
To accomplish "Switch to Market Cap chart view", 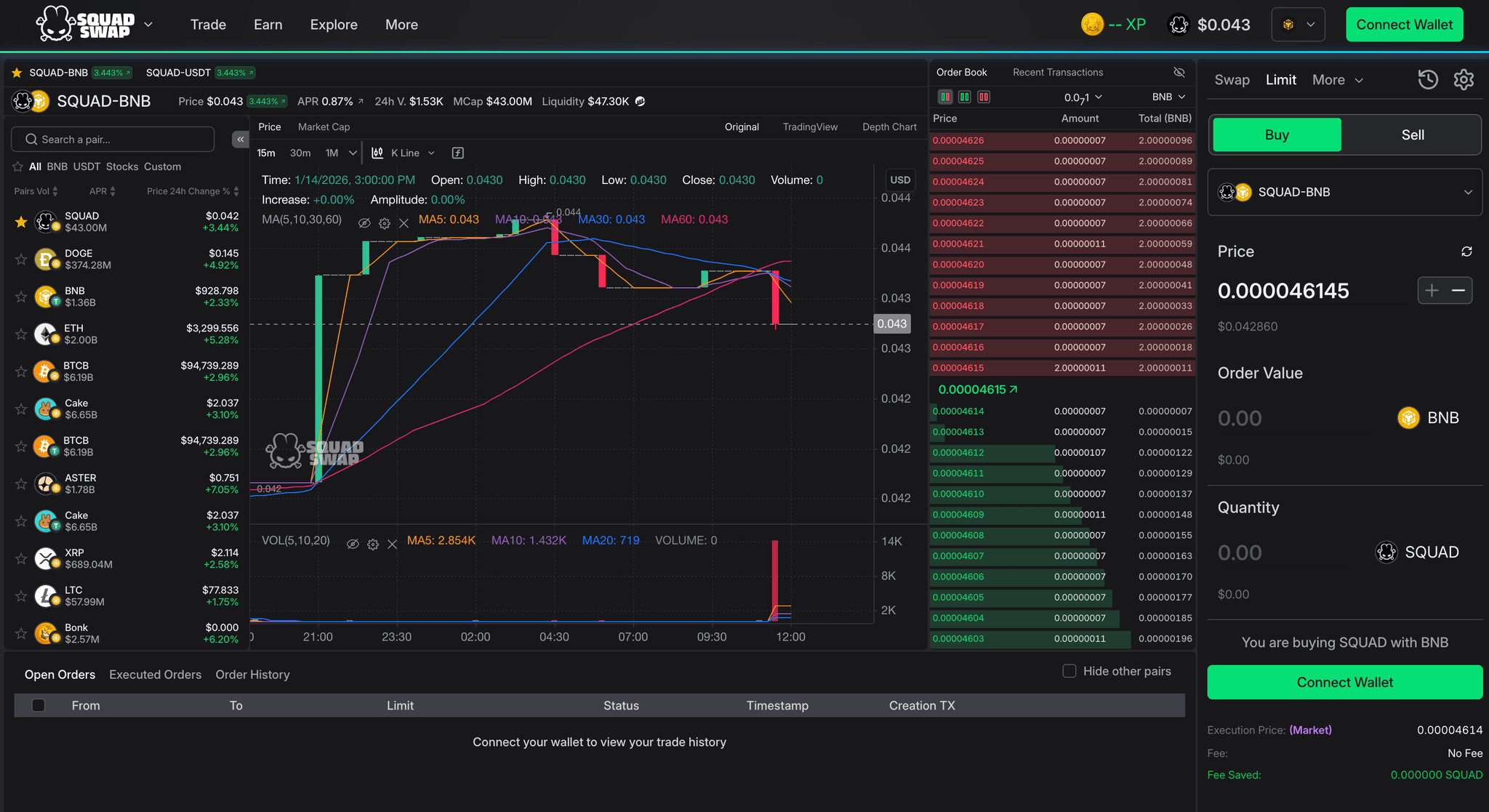I will point(324,126).
